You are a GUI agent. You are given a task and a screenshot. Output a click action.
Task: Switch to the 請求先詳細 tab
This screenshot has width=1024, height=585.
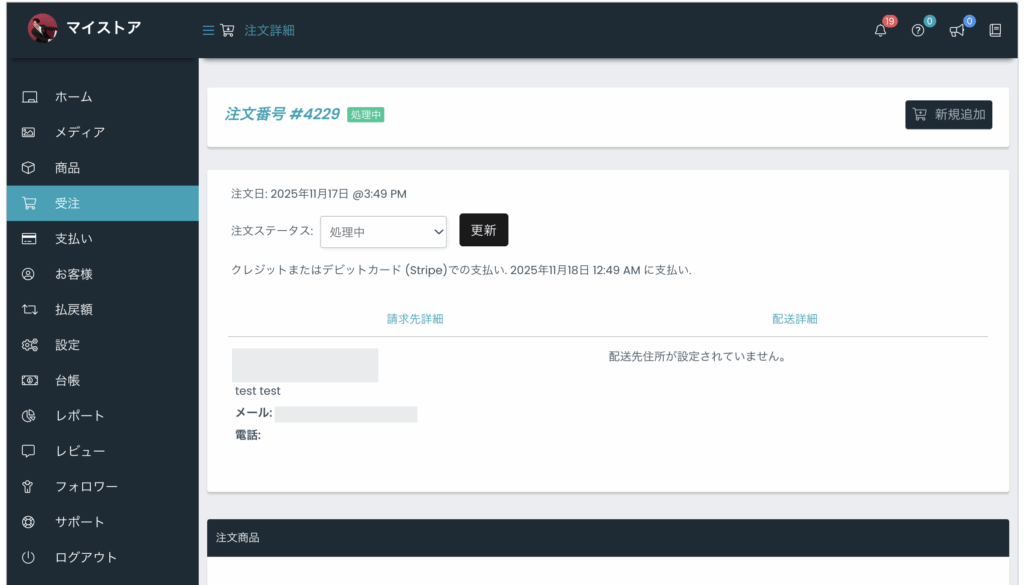pyautogui.click(x=415, y=319)
